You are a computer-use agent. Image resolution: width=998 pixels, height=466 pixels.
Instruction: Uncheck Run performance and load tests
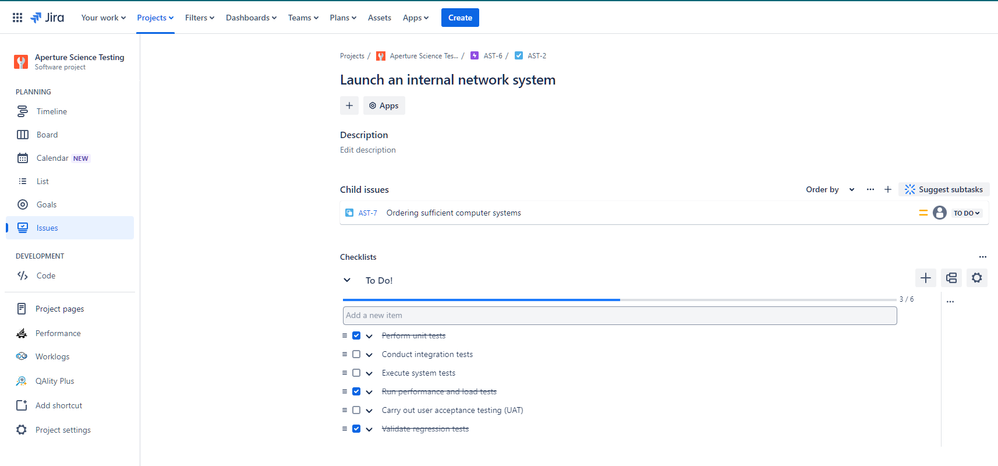pos(356,392)
